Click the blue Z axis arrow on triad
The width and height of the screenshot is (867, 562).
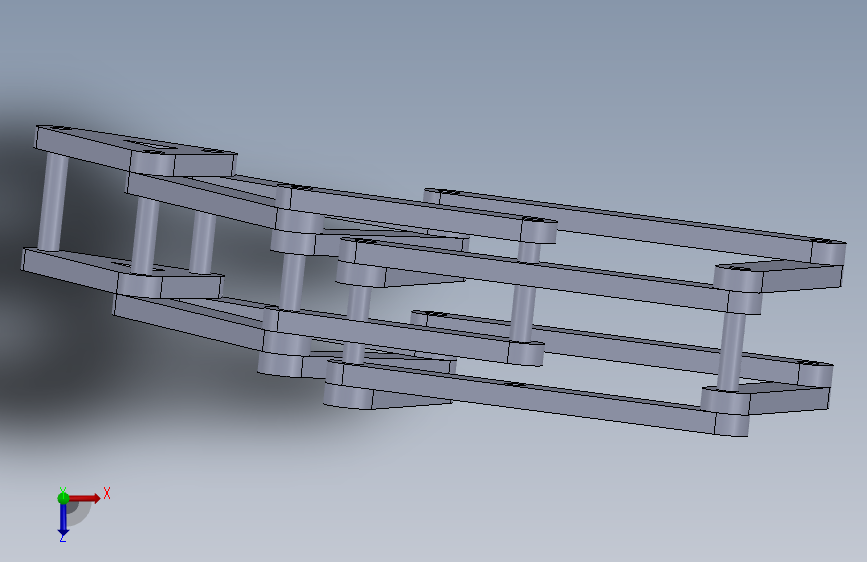63,520
